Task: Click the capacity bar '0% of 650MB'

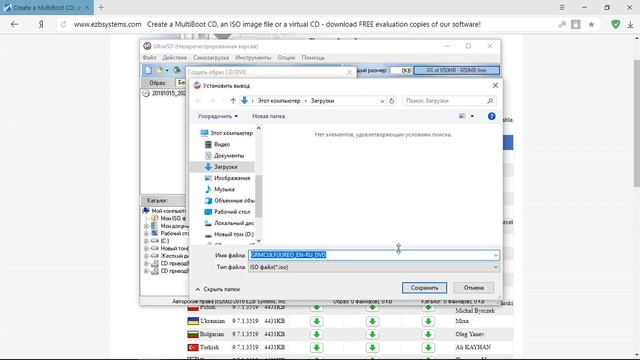Action: coord(456,71)
